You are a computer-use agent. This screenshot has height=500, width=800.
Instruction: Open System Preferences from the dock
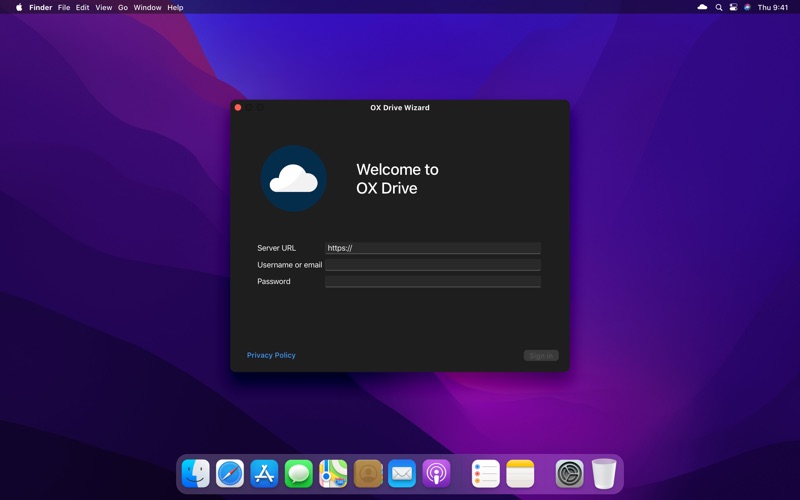click(569, 473)
